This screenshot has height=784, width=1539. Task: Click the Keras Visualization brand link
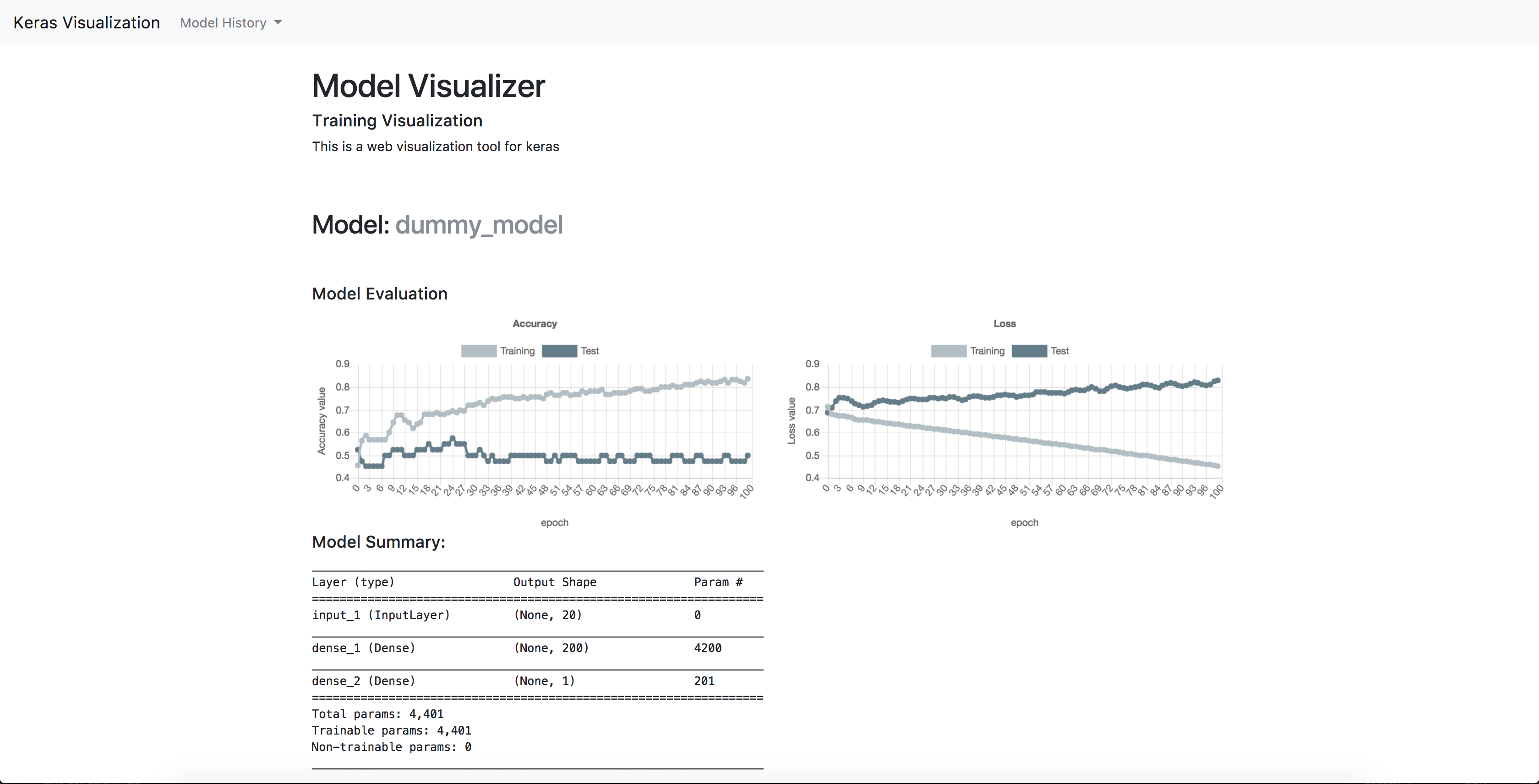pyautogui.click(x=87, y=23)
